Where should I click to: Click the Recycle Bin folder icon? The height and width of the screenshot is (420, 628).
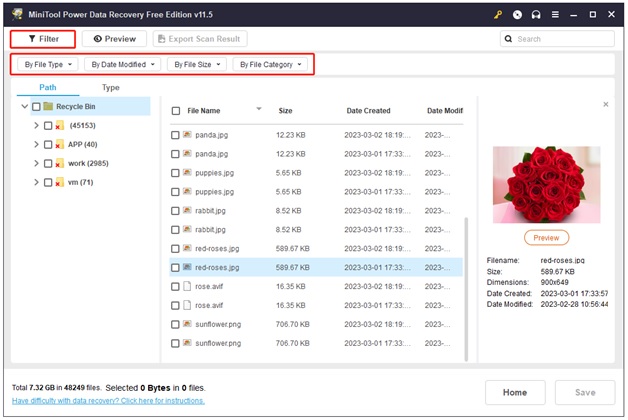pyautogui.click(x=48, y=106)
